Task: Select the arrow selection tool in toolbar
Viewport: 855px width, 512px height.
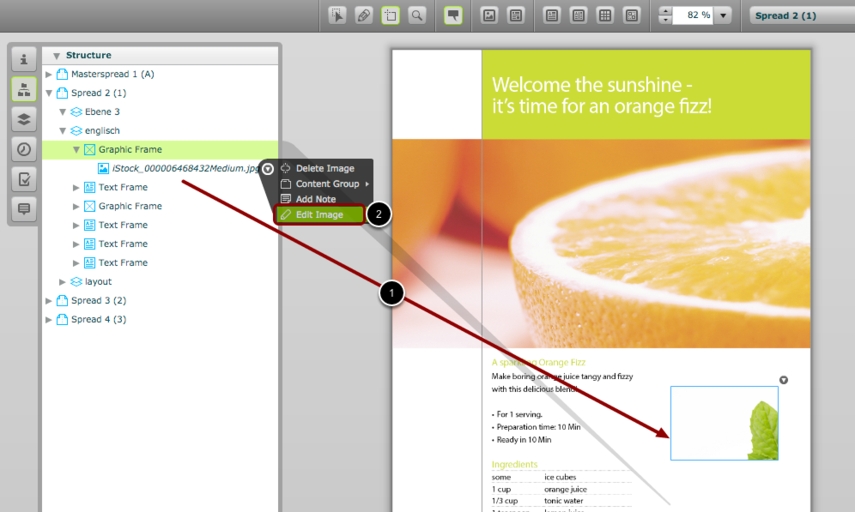Action: click(338, 15)
